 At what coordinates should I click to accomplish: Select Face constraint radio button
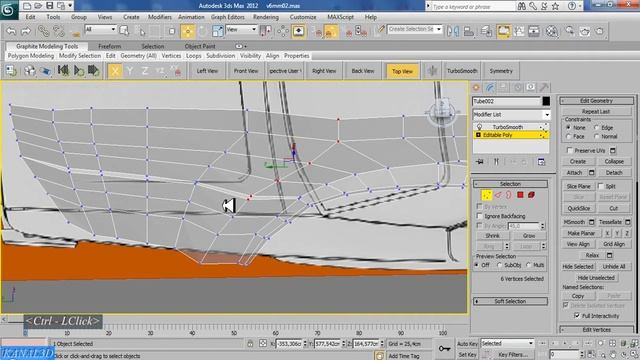tap(569, 136)
